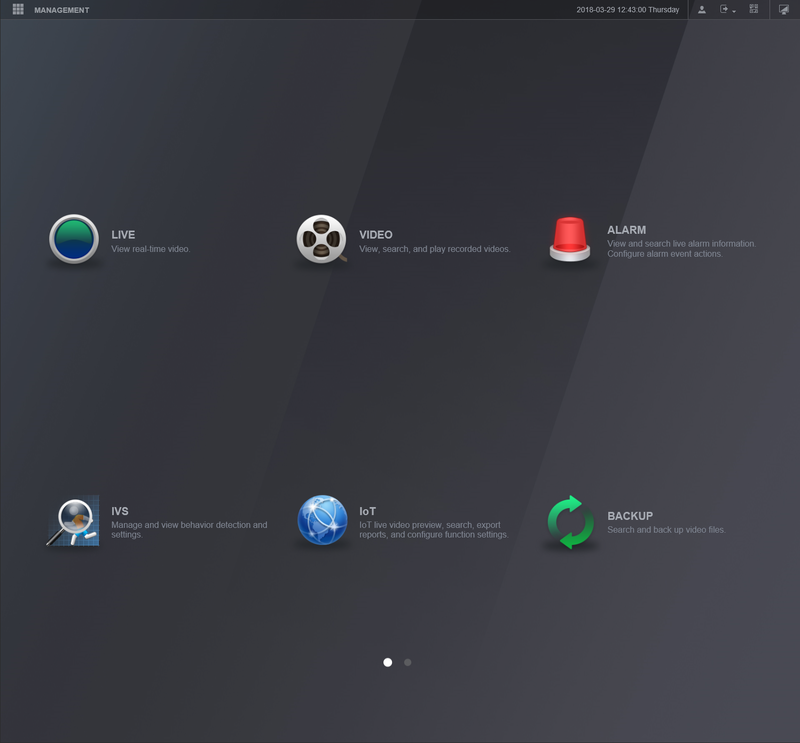Open BACKUP to back up video files
Viewport: 800px width, 743px height.
point(570,521)
